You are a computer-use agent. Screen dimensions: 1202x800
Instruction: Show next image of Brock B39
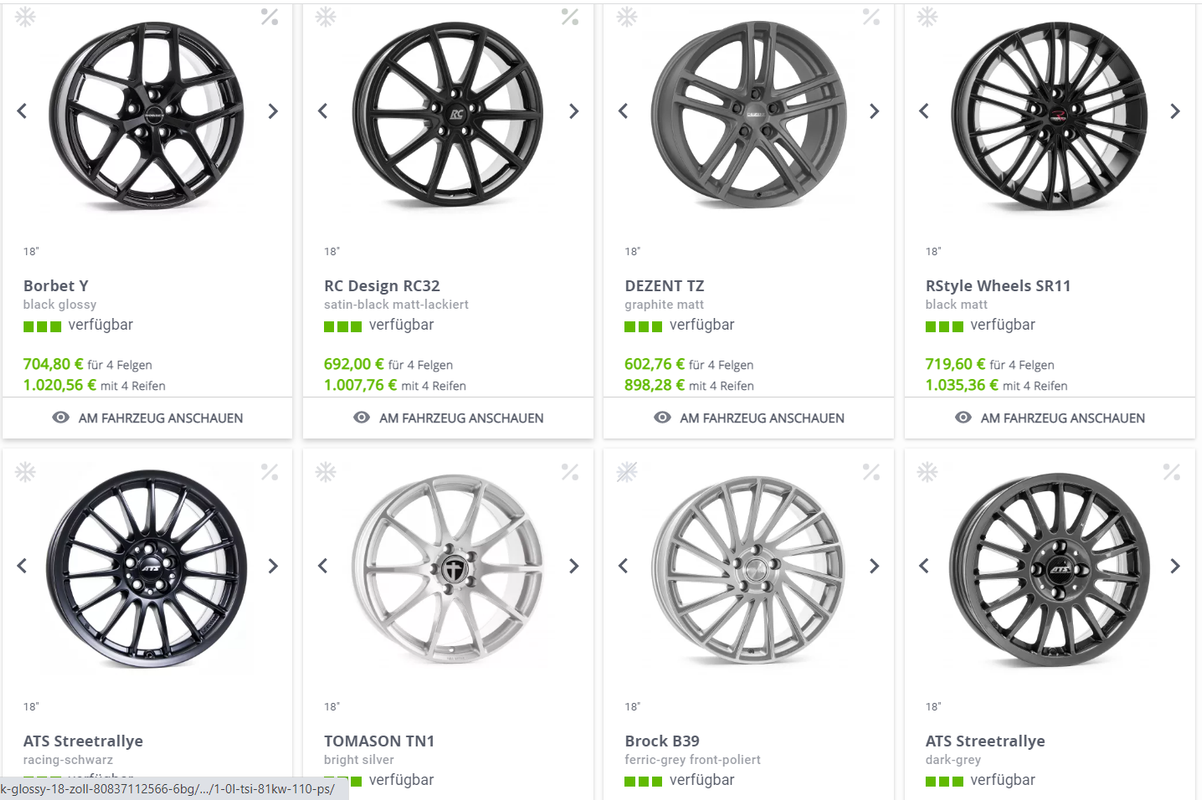coord(875,566)
